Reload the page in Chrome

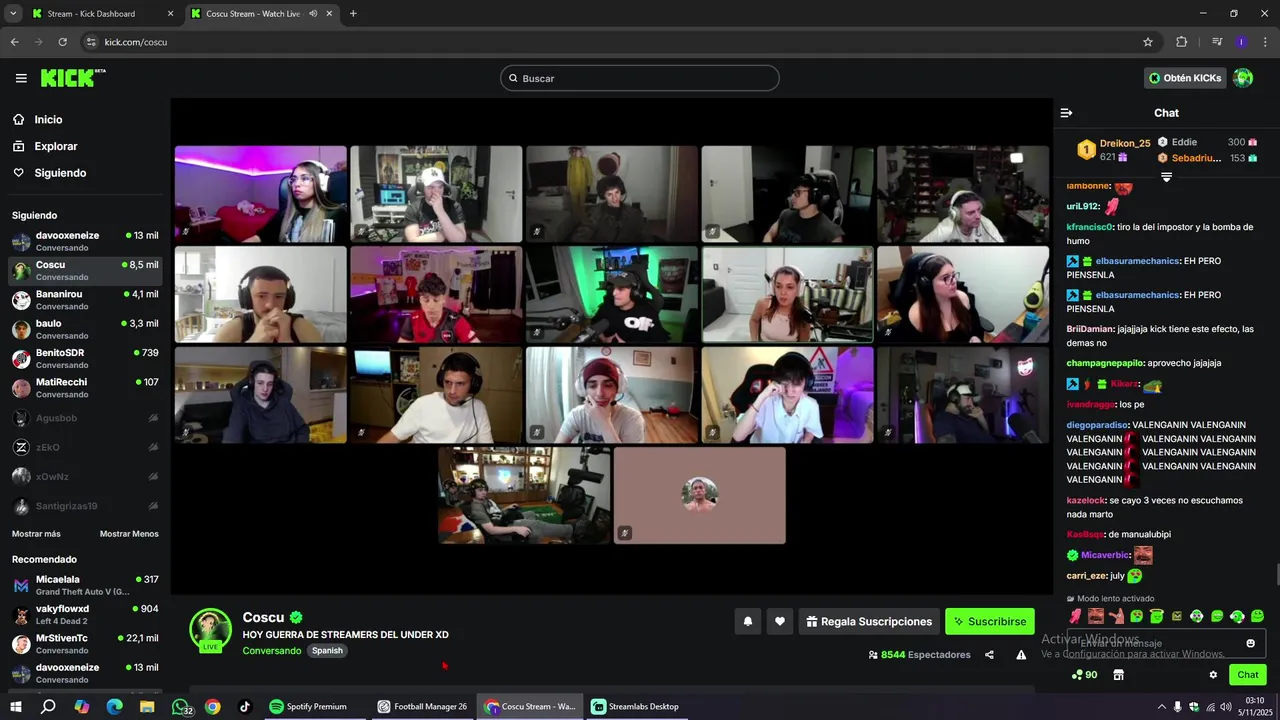(x=62, y=42)
